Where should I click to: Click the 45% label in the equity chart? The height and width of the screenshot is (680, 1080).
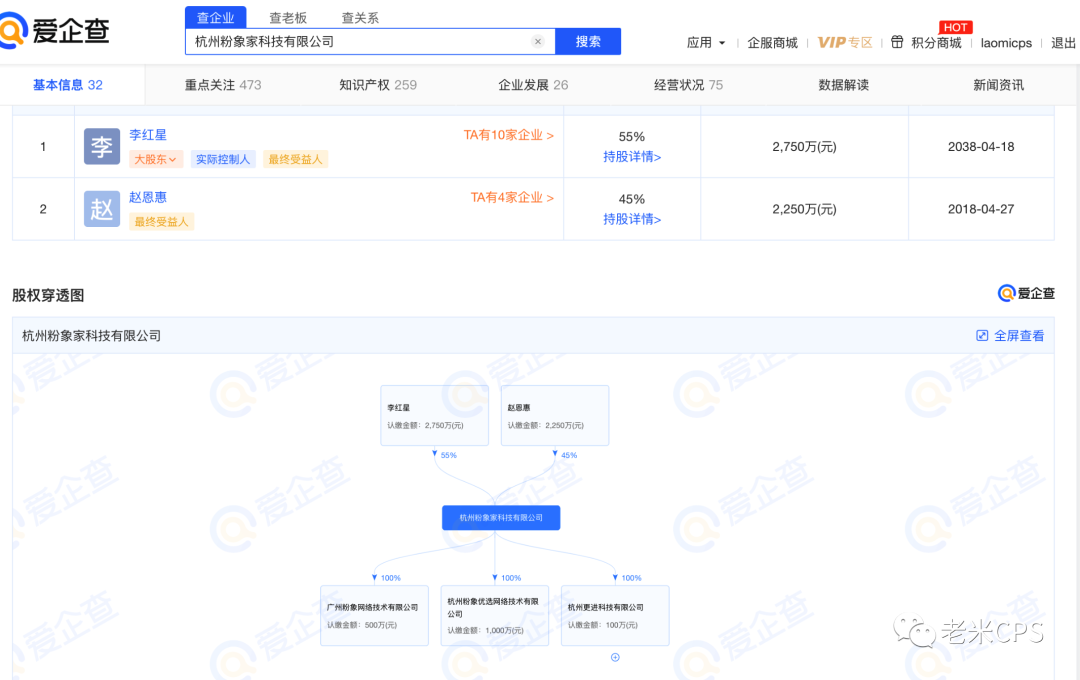(569, 455)
